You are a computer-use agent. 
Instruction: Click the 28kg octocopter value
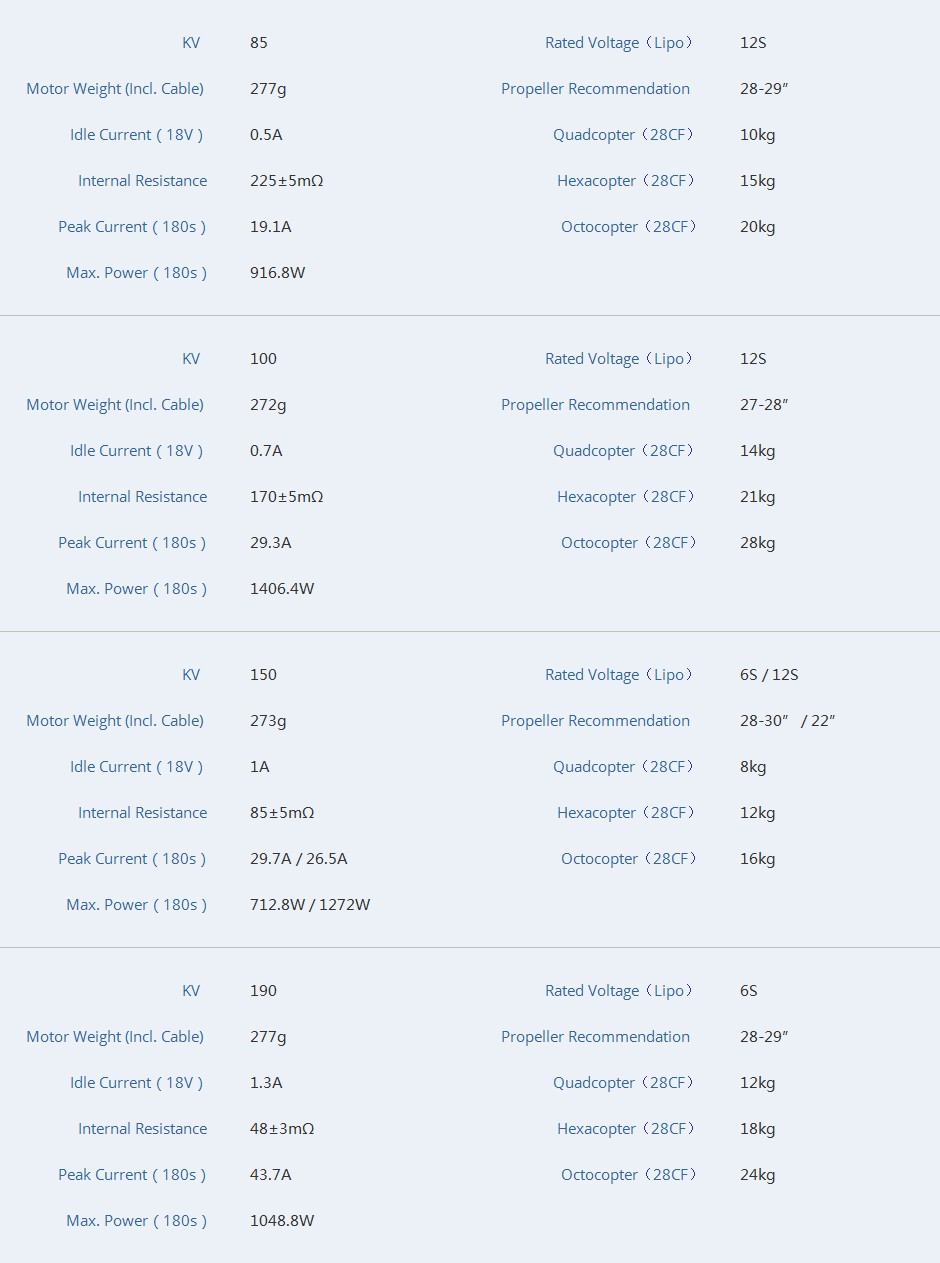pyautogui.click(x=757, y=543)
